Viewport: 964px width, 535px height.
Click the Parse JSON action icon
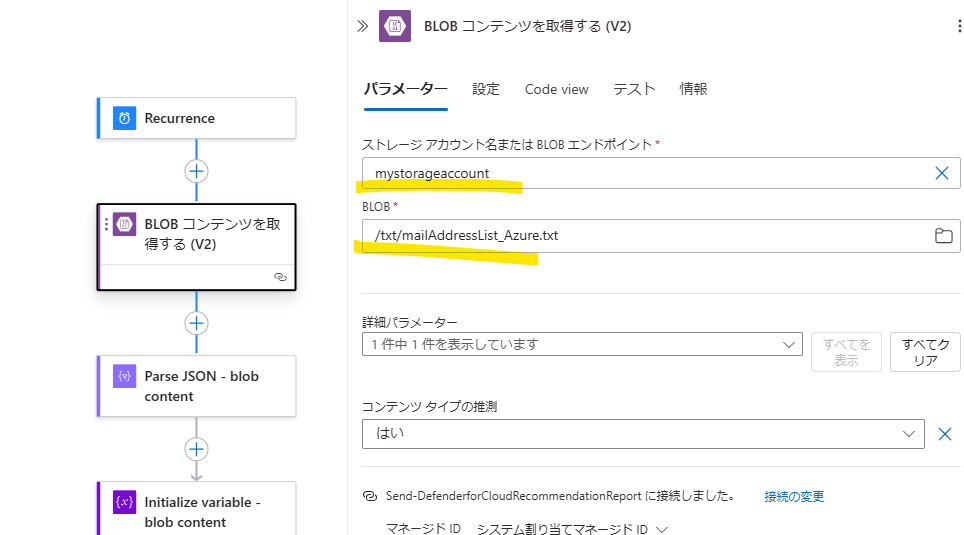[124, 376]
